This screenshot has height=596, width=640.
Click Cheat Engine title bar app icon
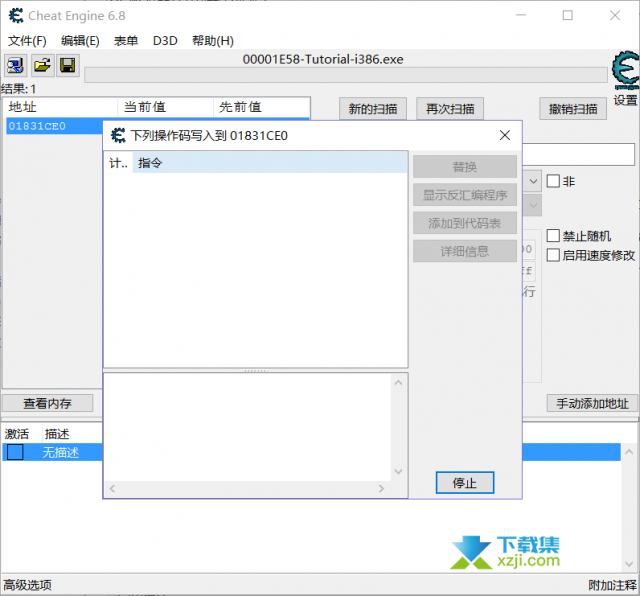coord(16,16)
